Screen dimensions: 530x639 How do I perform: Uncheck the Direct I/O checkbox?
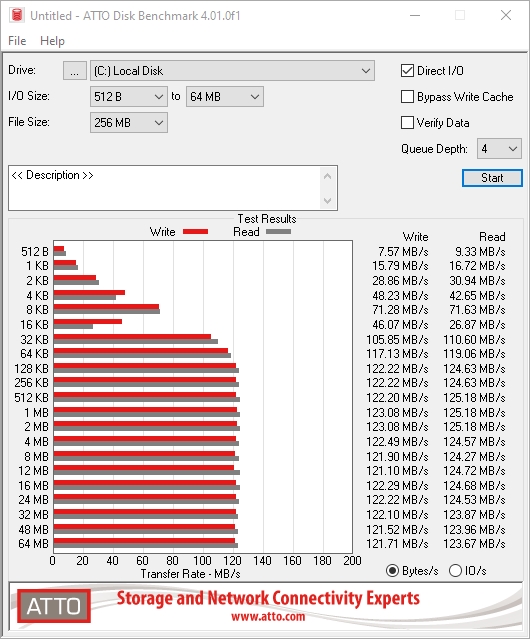click(x=407, y=71)
